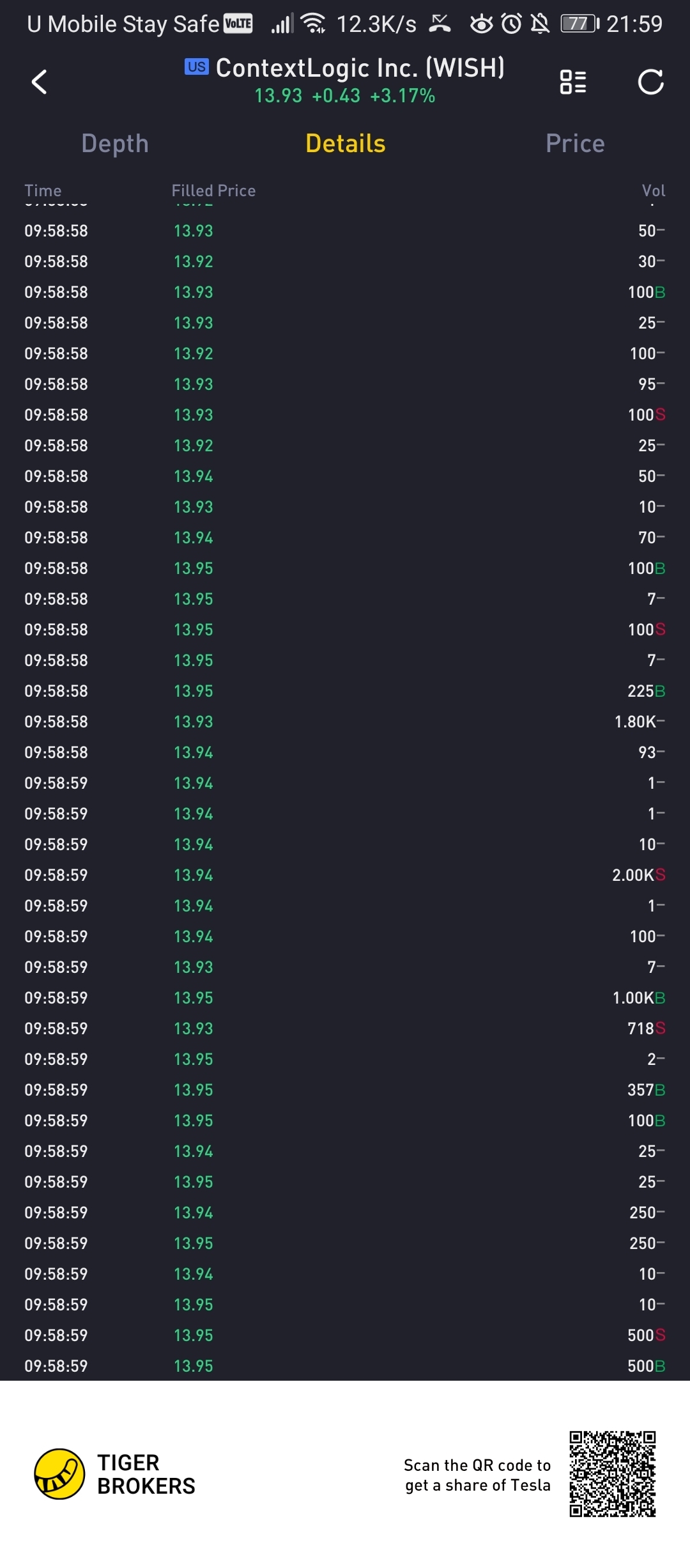Tap the Wi-Fi icon in status bar
The image size is (690, 1568).
[x=314, y=24]
